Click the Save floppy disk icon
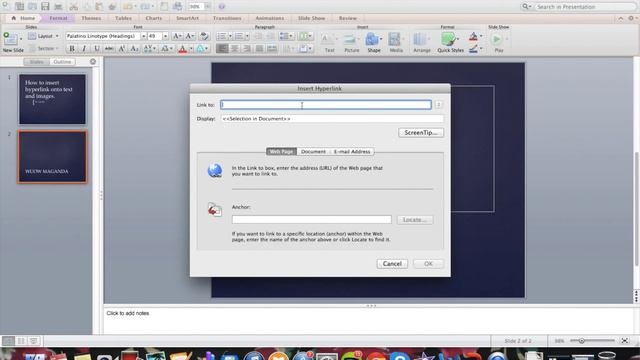This screenshot has height=360, width=640. pos(45,6)
